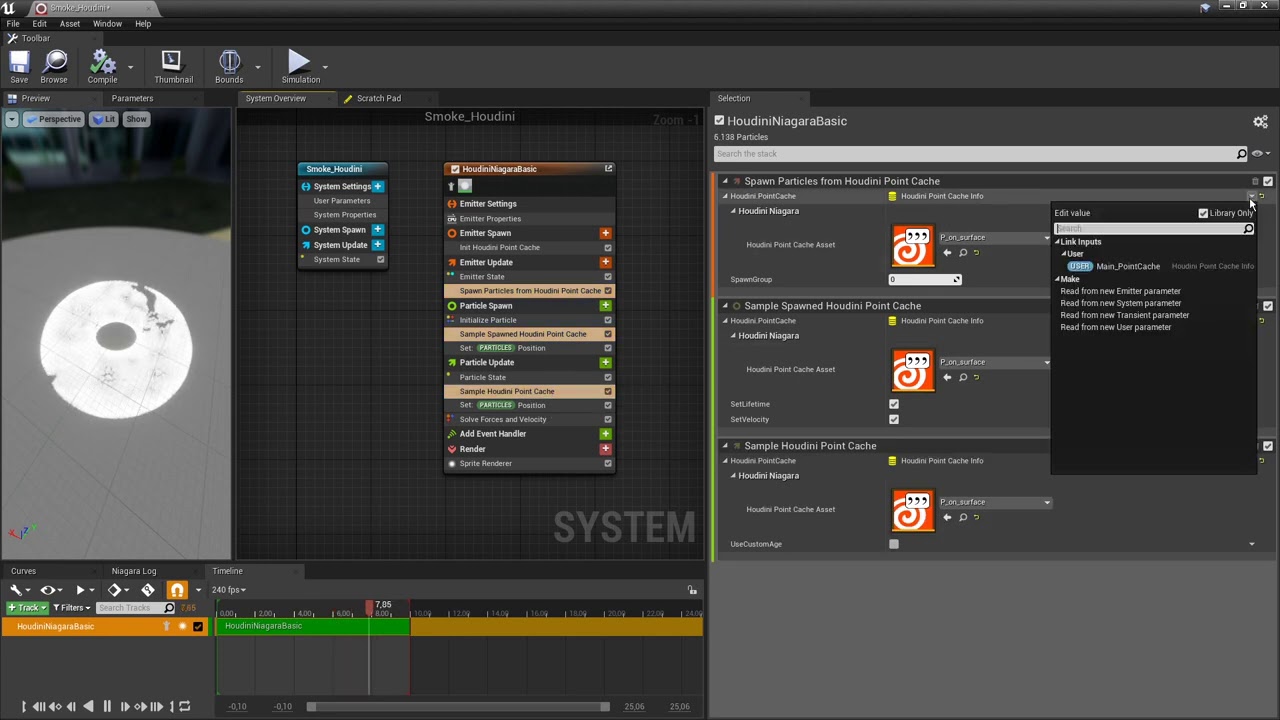Viewport: 1280px width, 720px height.
Task: Toggle the HoudiniNiagaraBasic emitter checkbox in Selection header
Action: (719, 121)
